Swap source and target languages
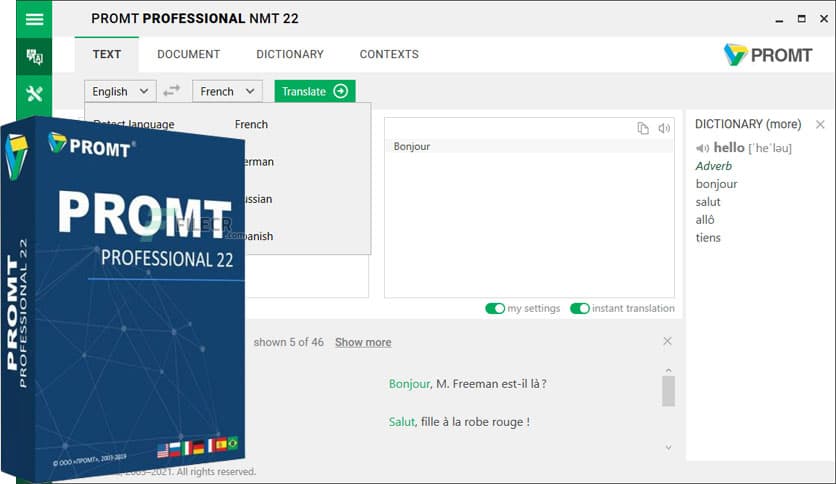Viewport: 836px width, 484px height. (x=172, y=91)
